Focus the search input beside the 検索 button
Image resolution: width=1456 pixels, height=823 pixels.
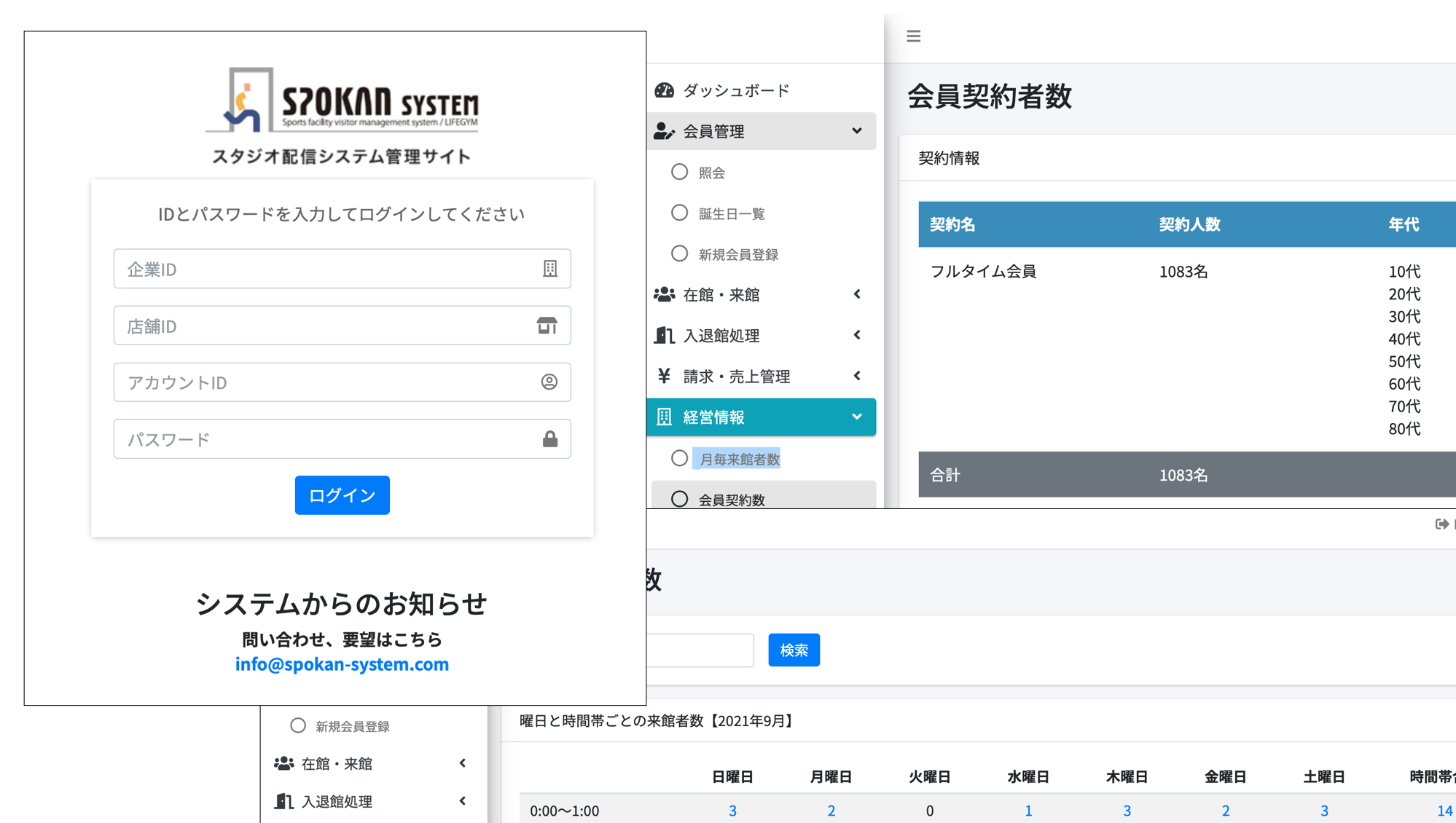tap(700, 650)
